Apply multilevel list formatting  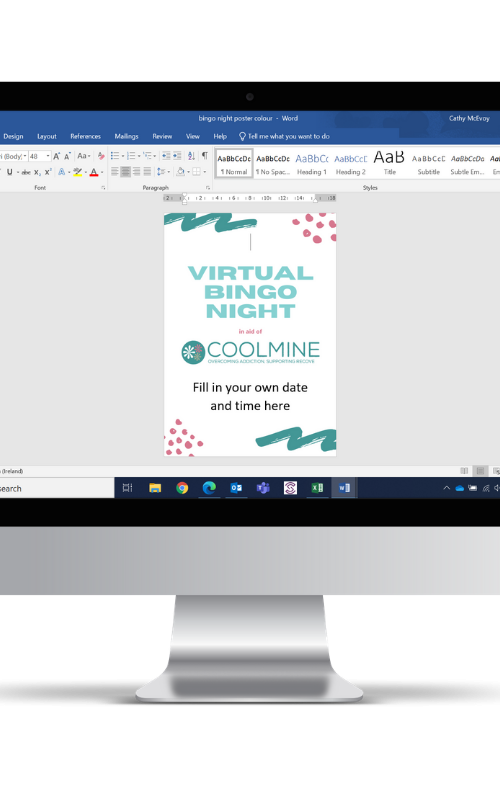[x=147, y=156]
